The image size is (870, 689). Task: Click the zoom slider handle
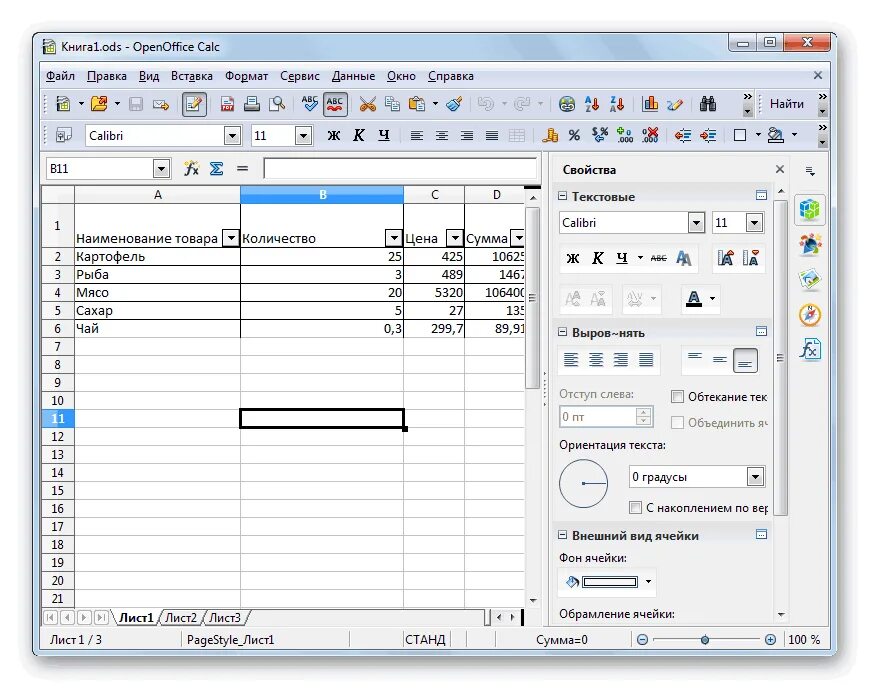(705, 640)
